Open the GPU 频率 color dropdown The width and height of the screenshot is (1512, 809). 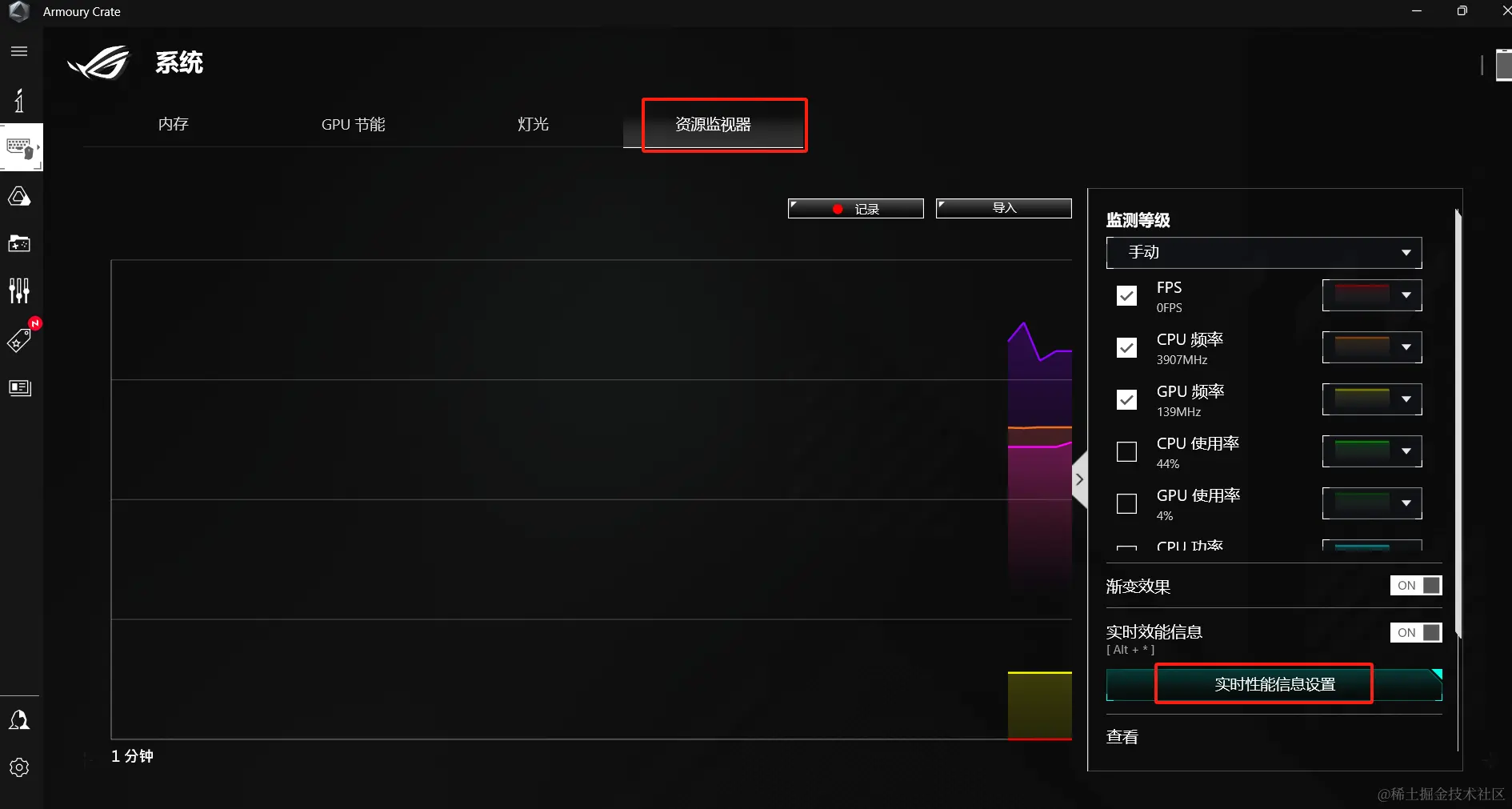coord(1372,399)
